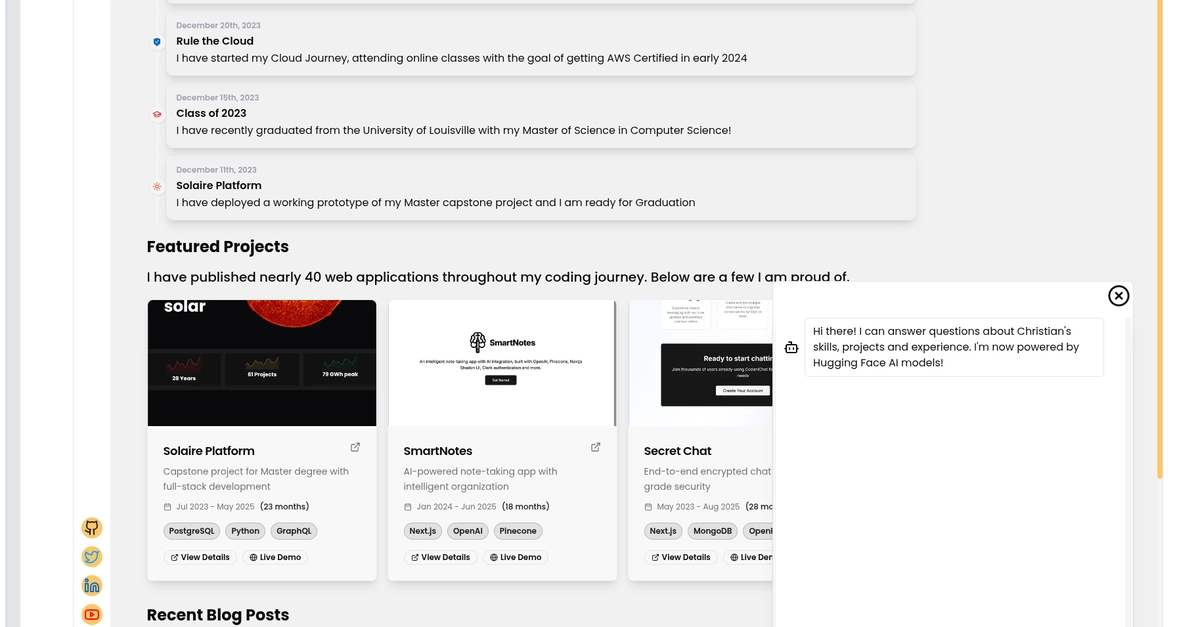Click the chatbot avatar icon
The height and width of the screenshot is (627, 1200).
791,348
